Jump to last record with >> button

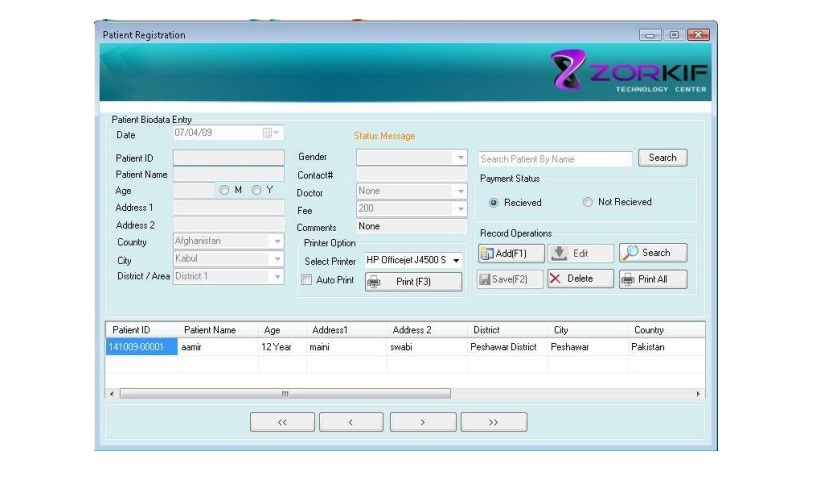(x=494, y=422)
